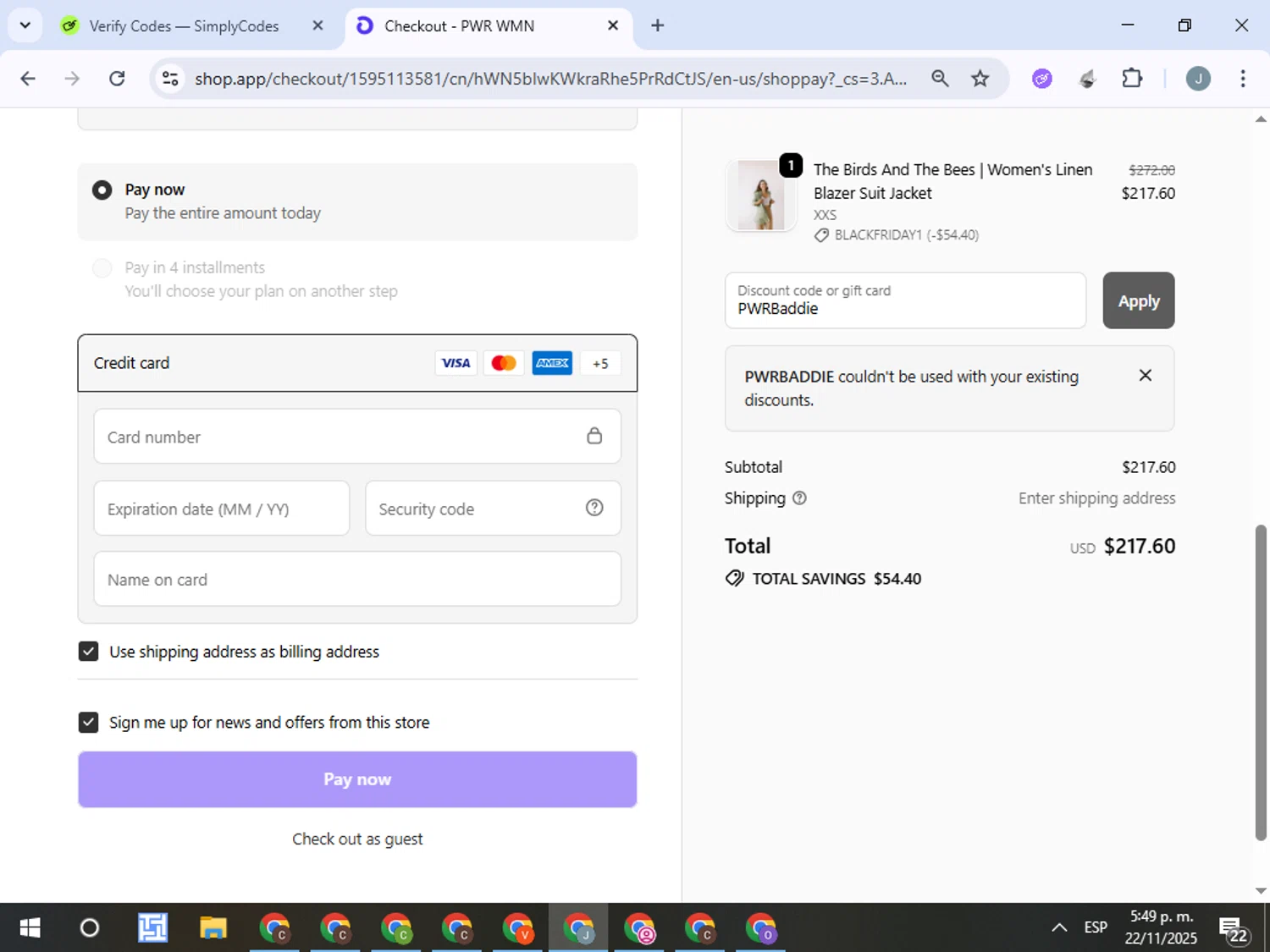Click the Total amount $217.60

click(x=1140, y=546)
